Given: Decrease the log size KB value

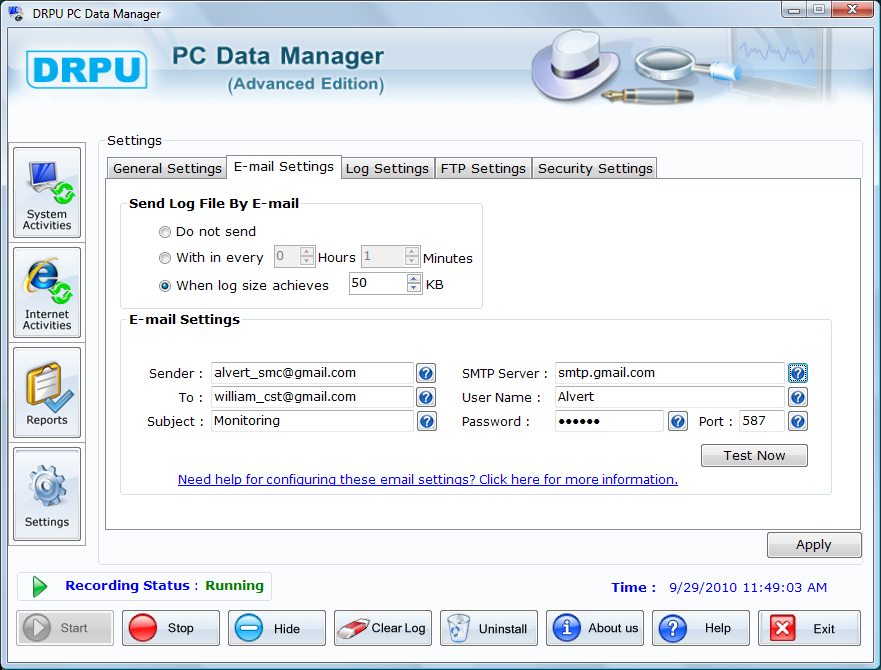Looking at the screenshot, I should [x=414, y=288].
